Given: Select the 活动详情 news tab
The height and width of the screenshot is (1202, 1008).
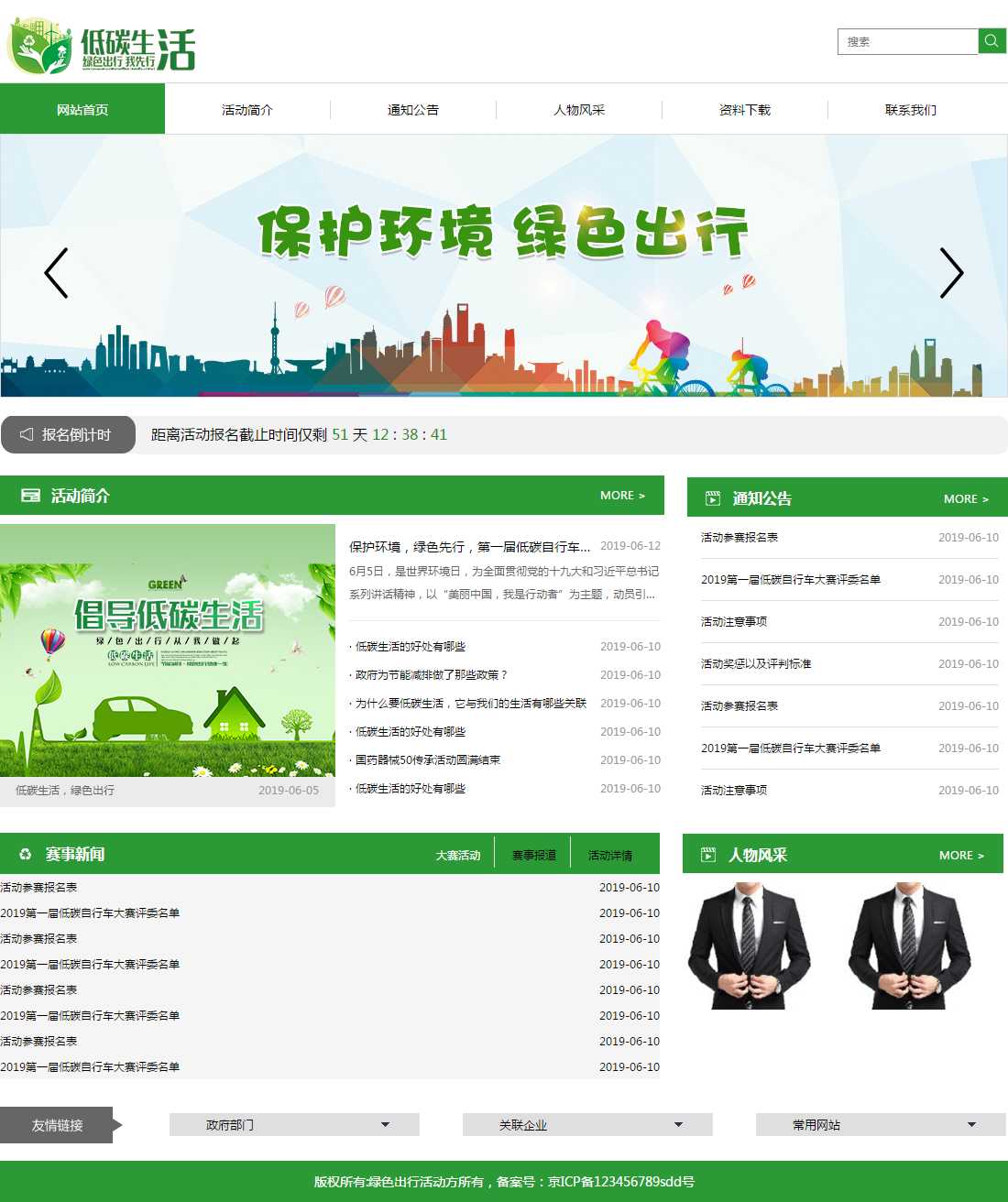Looking at the screenshot, I should tap(609, 855).
